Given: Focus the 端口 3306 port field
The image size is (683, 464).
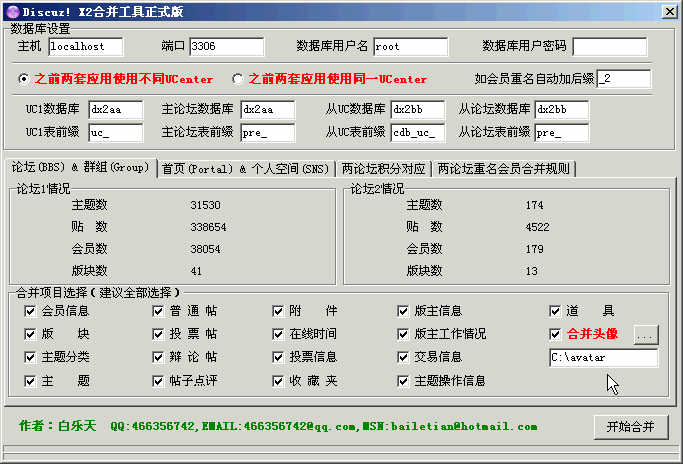Looking at the screenshot, I should coord(227,47).
